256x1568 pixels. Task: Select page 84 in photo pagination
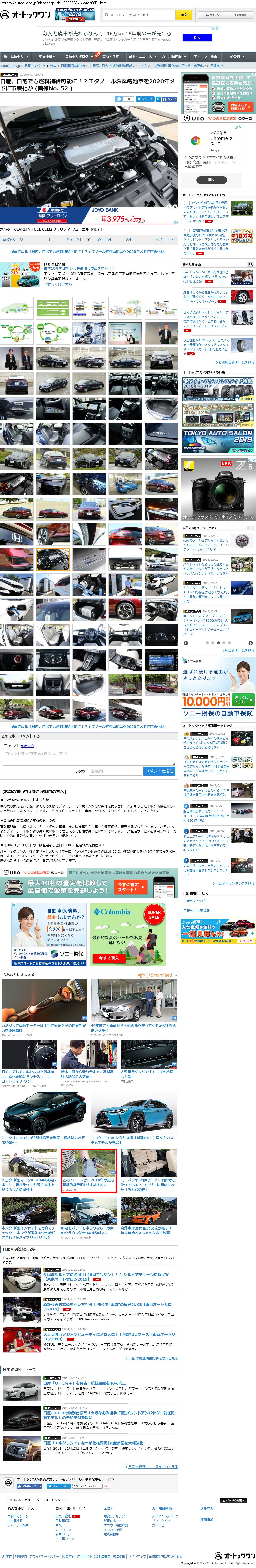tap(128, 240)
